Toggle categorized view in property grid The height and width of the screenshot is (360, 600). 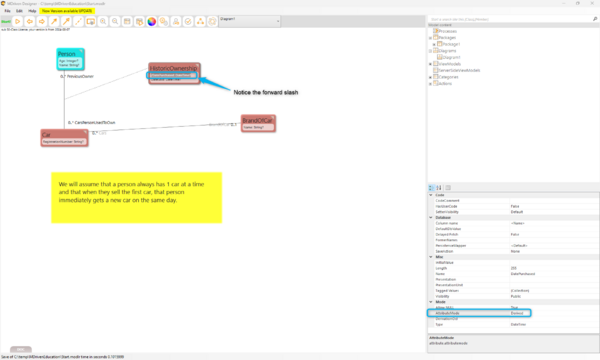[432, 187]
